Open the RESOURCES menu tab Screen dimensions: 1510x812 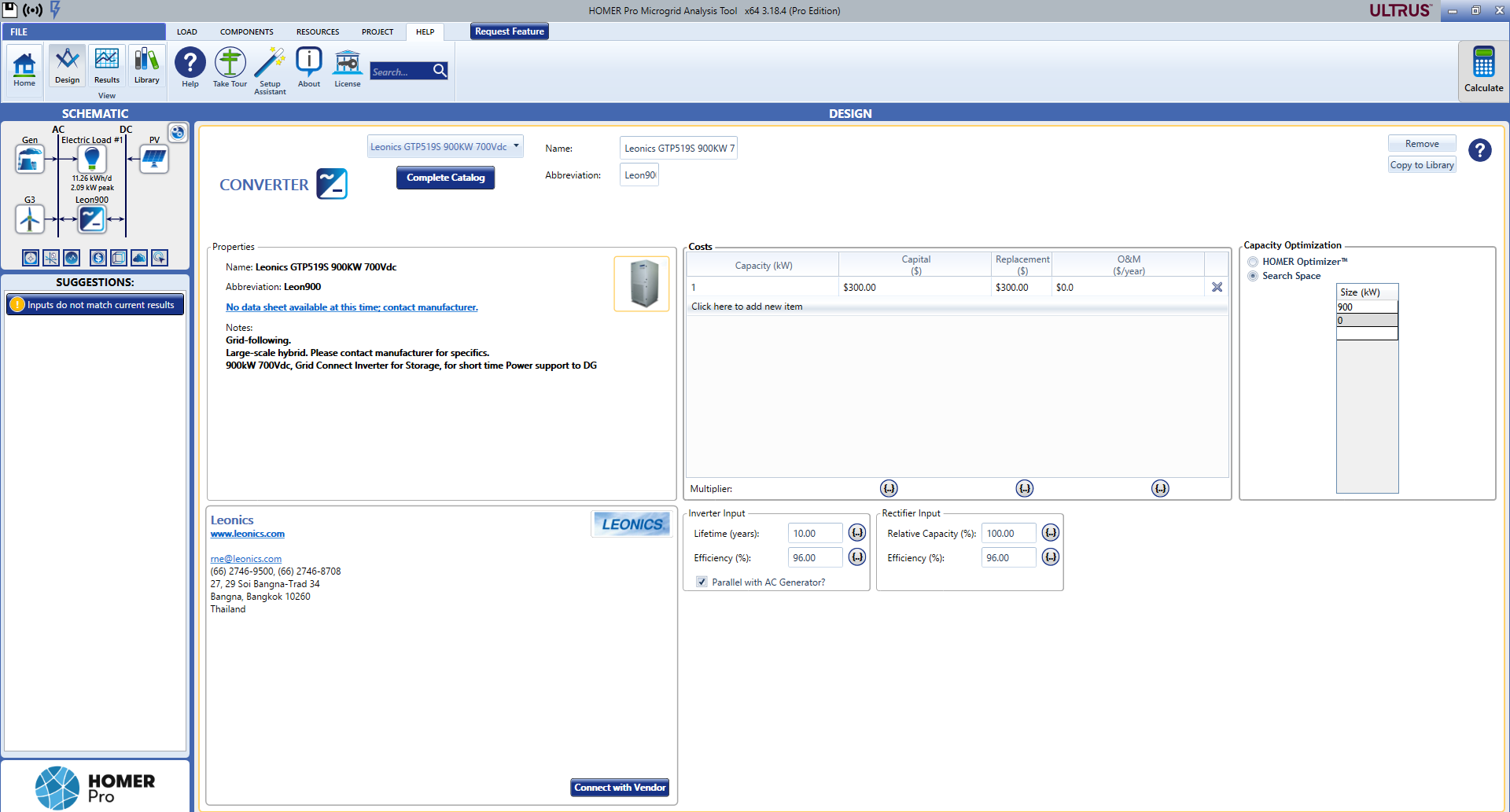pyautogui.click(x=318, y=32)
